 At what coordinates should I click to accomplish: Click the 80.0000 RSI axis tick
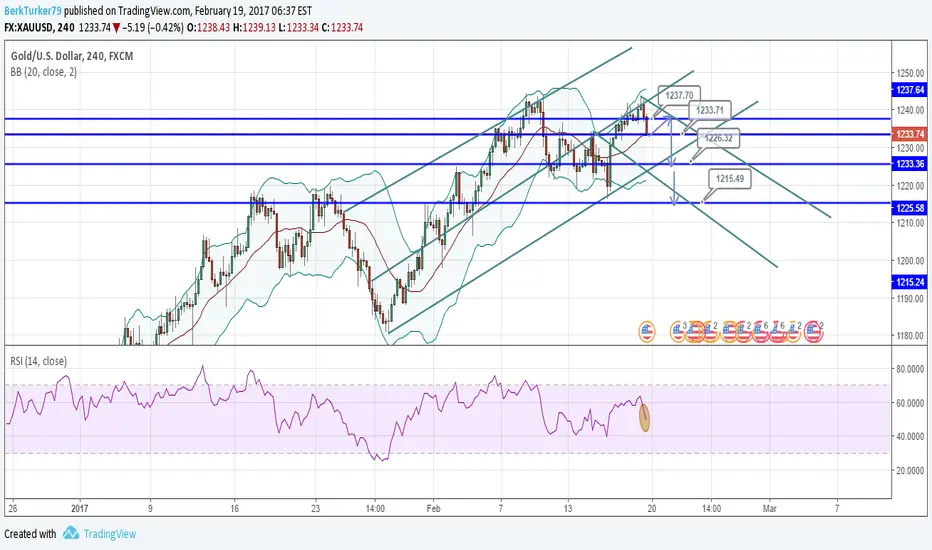(910, 369)
